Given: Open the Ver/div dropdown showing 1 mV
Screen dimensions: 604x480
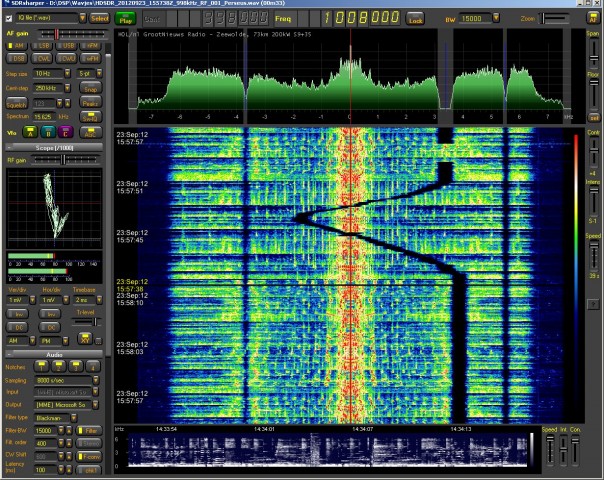Looking at the screenshot, I should 33,300.
